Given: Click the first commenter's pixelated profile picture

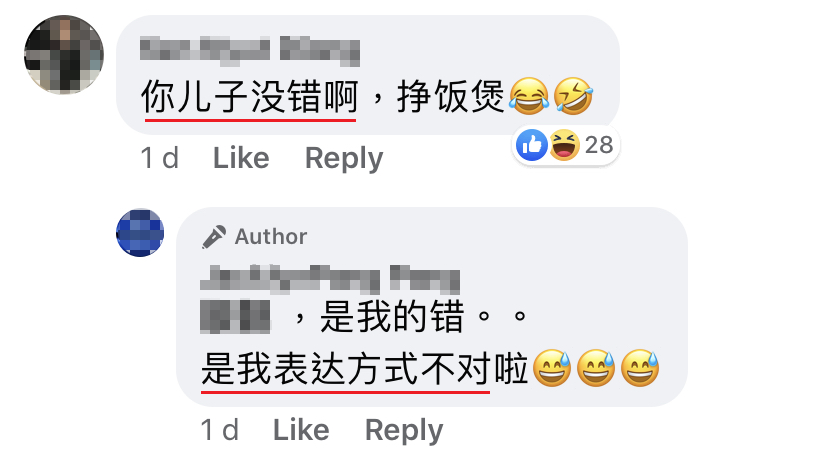Looking at the screenshot, I should click(x=64, y=55).
